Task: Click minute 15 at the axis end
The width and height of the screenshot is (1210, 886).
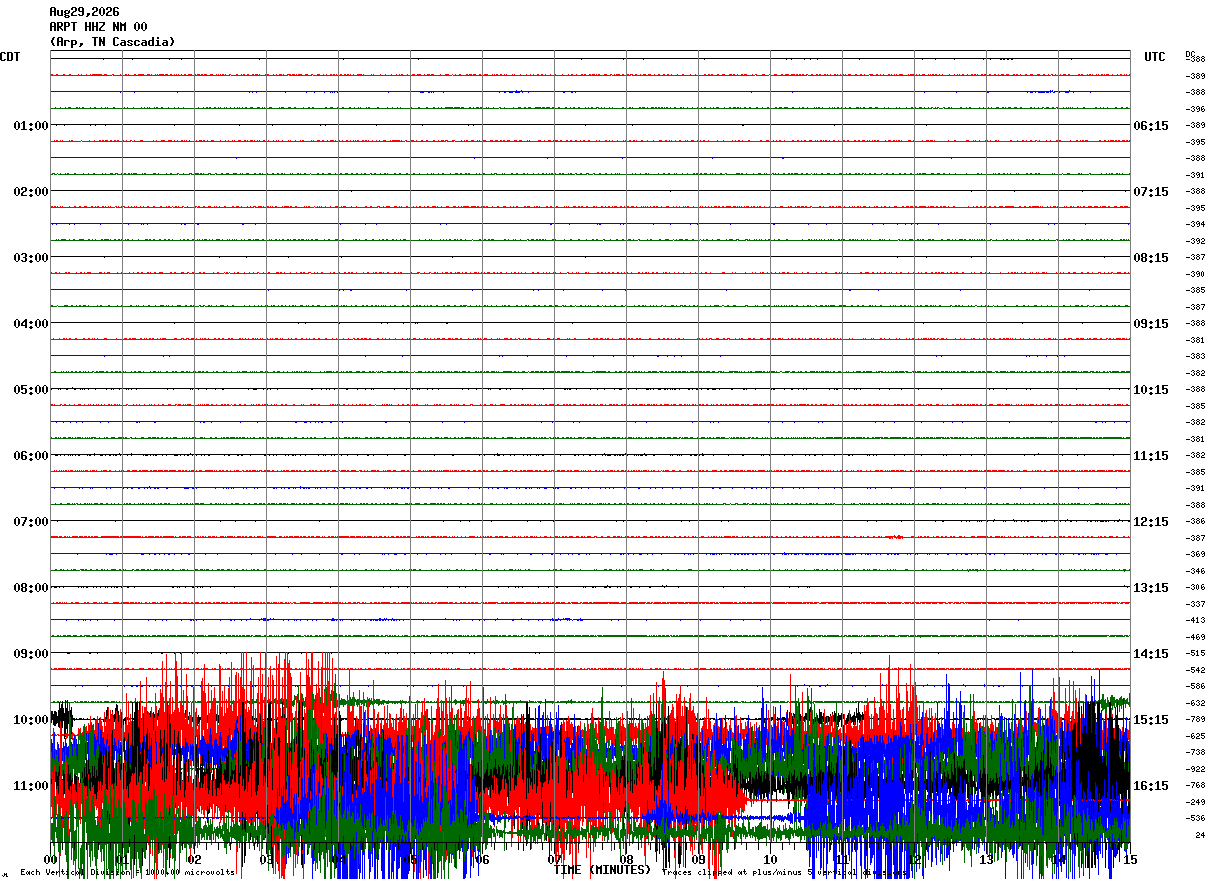Action: click(1130, 860)
